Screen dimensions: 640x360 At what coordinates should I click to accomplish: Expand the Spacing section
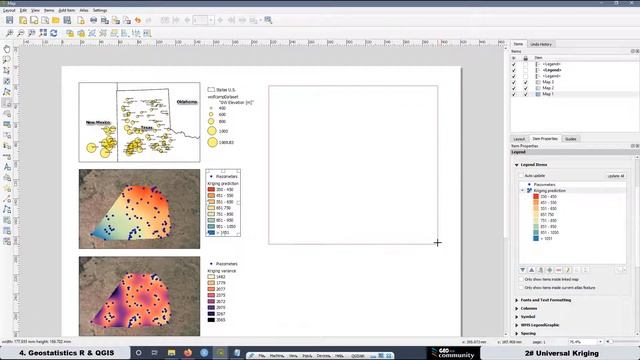point(517,333)
